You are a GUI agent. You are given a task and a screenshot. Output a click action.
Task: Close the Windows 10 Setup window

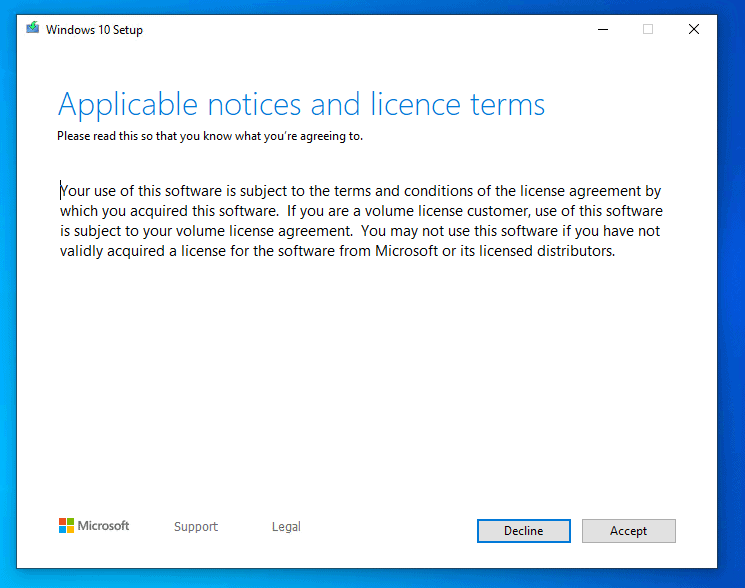click(x=693, y=29)
